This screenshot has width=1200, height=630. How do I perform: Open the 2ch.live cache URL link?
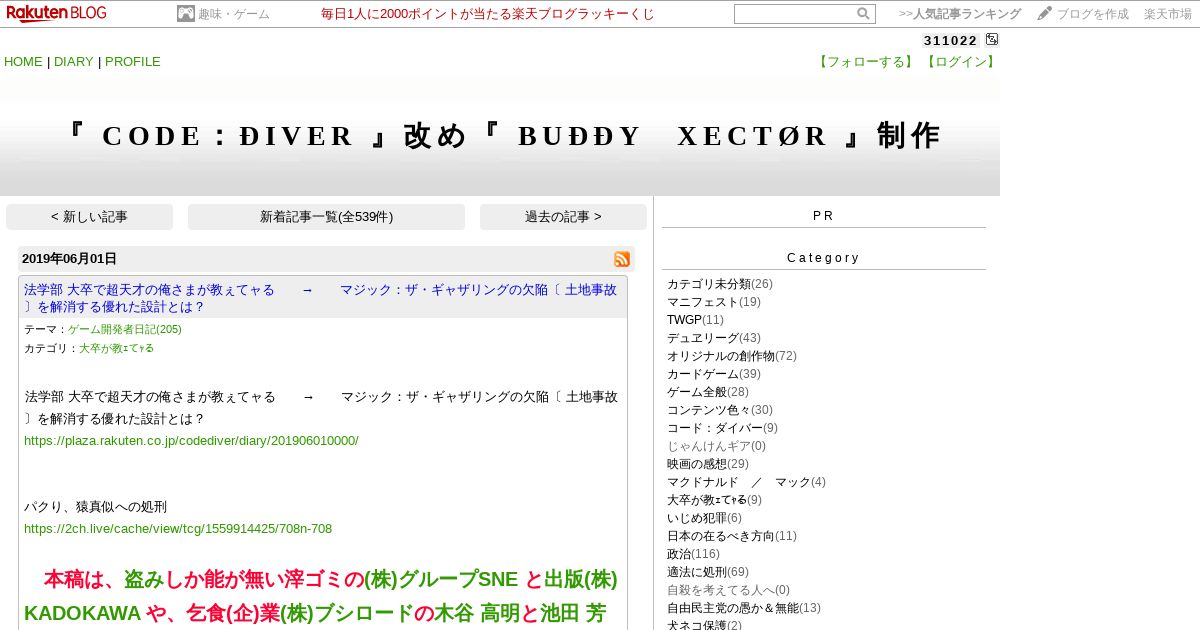[x=178, y=529]
